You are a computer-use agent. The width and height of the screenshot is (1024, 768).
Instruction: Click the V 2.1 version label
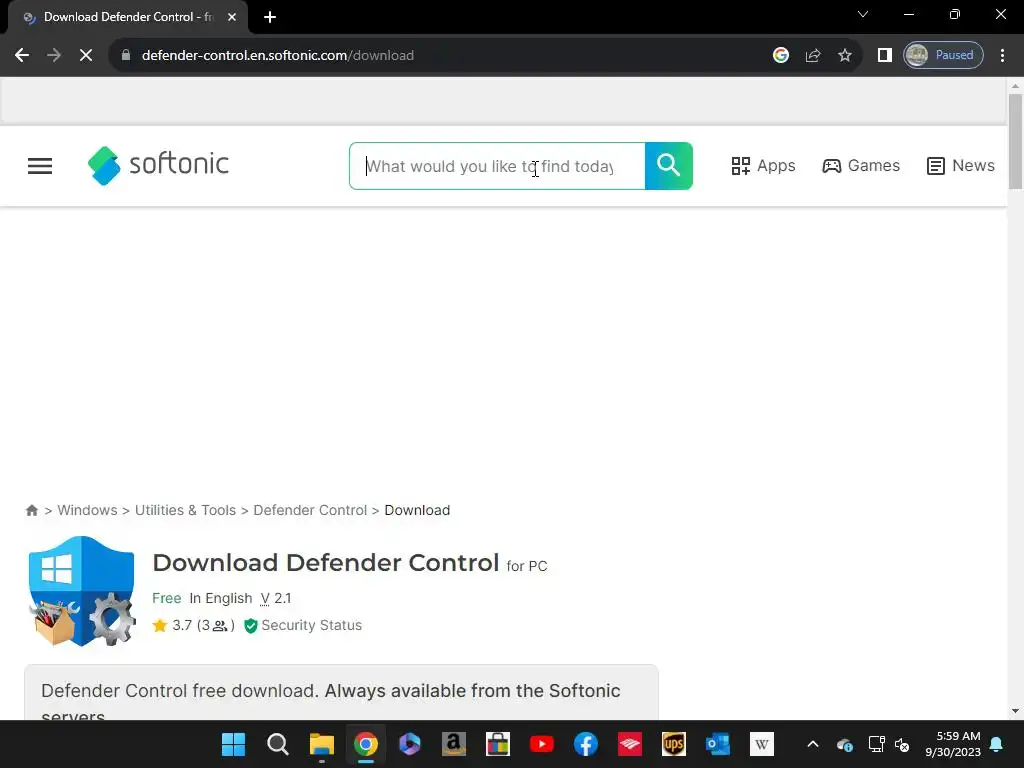tap(276, 598)
